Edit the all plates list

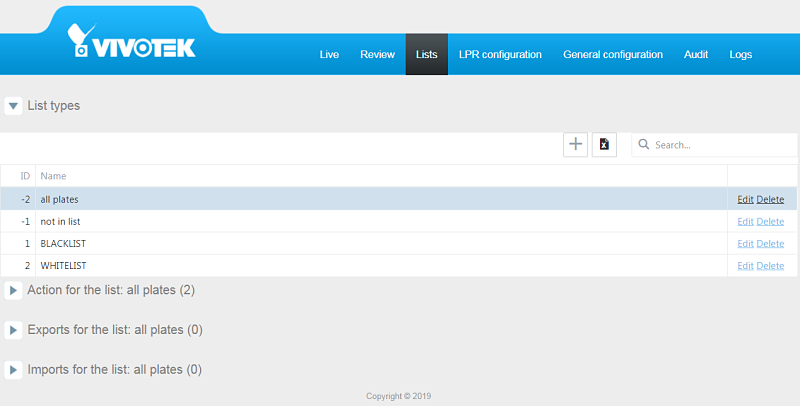[x=745, y=200]
